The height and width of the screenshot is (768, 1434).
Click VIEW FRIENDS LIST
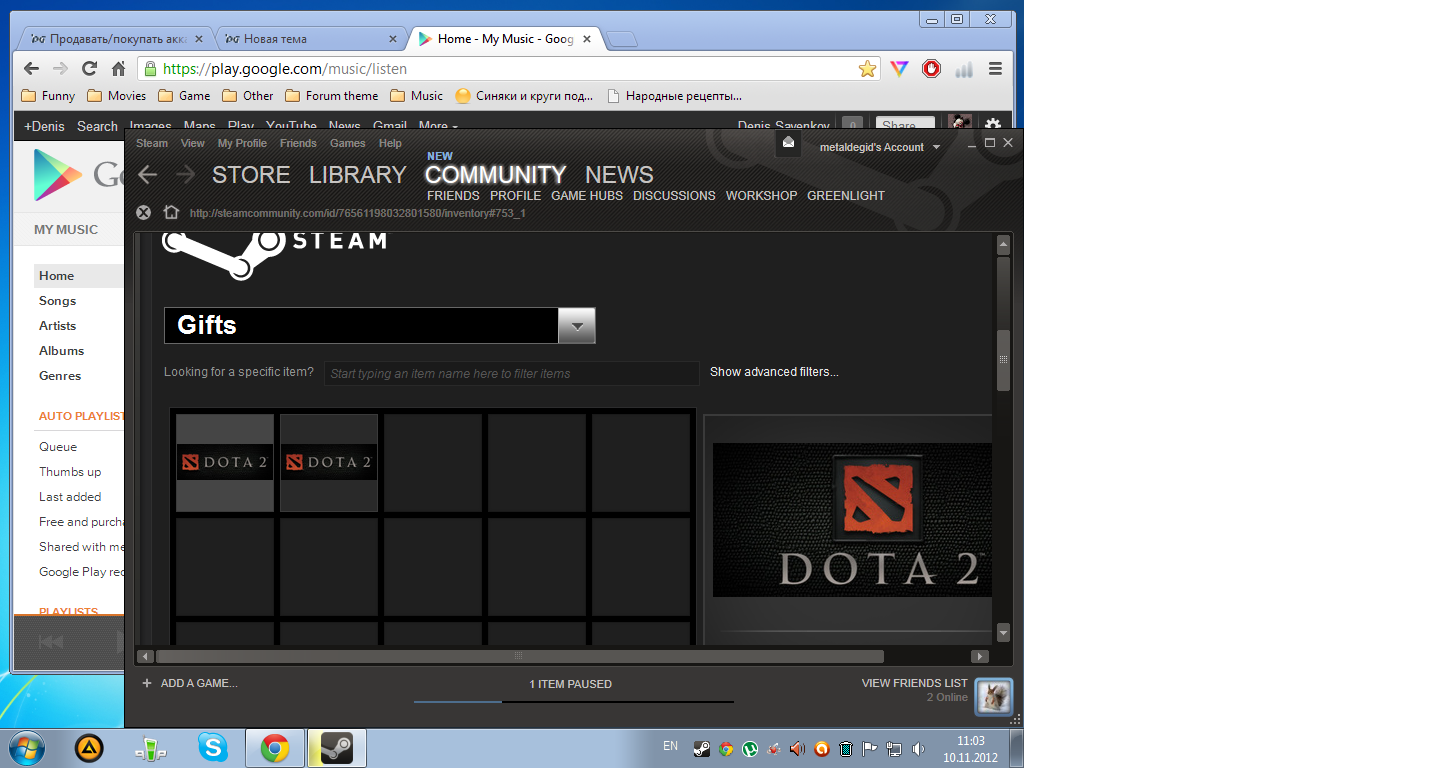(x=915, y=683)
